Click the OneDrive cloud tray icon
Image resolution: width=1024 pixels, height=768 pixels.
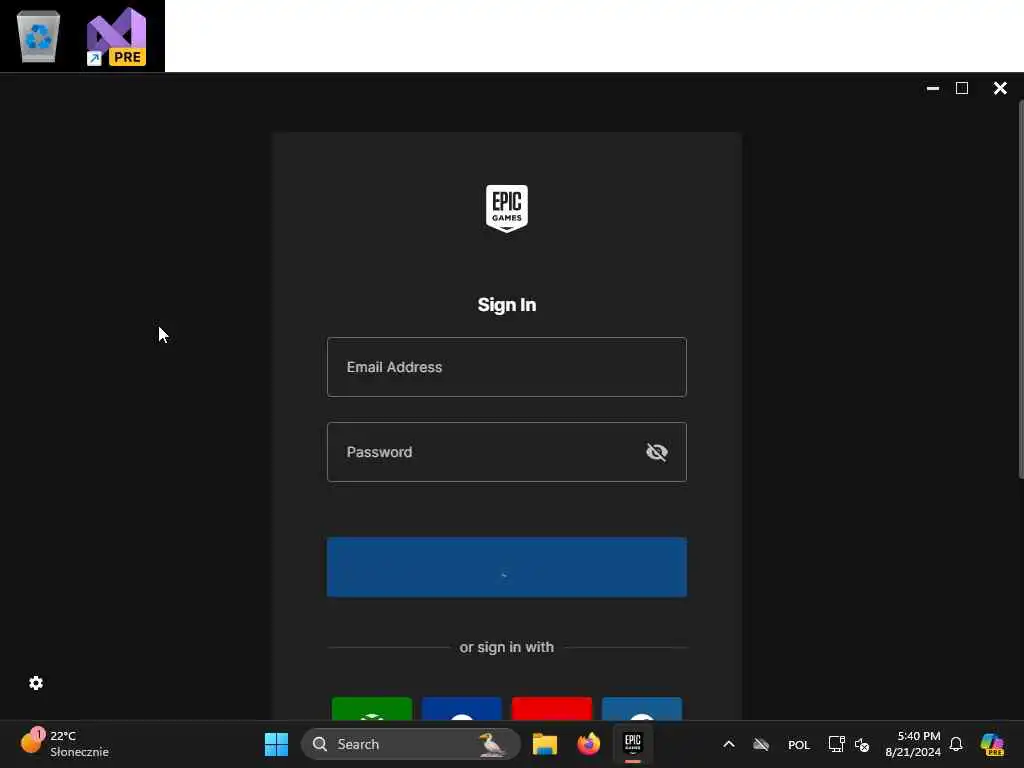[x=761, y=744]
